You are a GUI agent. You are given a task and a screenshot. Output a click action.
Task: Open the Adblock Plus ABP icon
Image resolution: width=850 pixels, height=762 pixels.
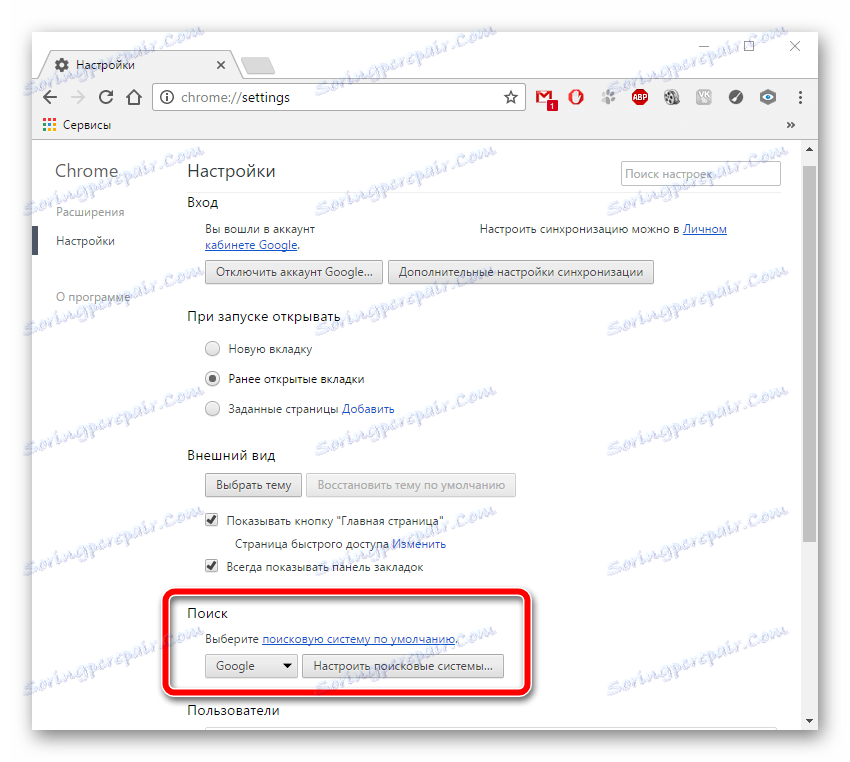pos(640,98)
